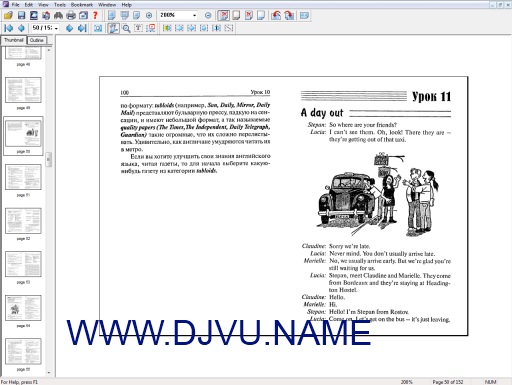The height and width of the screenshot is (385, 512).
Task: Select the page 55 thumbnail
Action: tap(23, 351)
